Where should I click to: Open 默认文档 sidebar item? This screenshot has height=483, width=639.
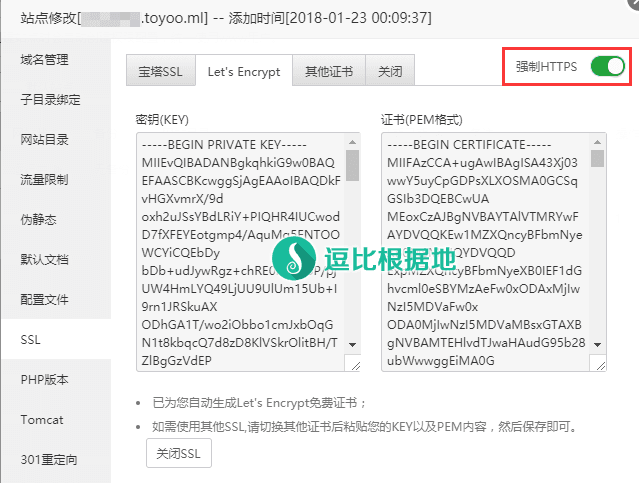click(x=45, y=260)
